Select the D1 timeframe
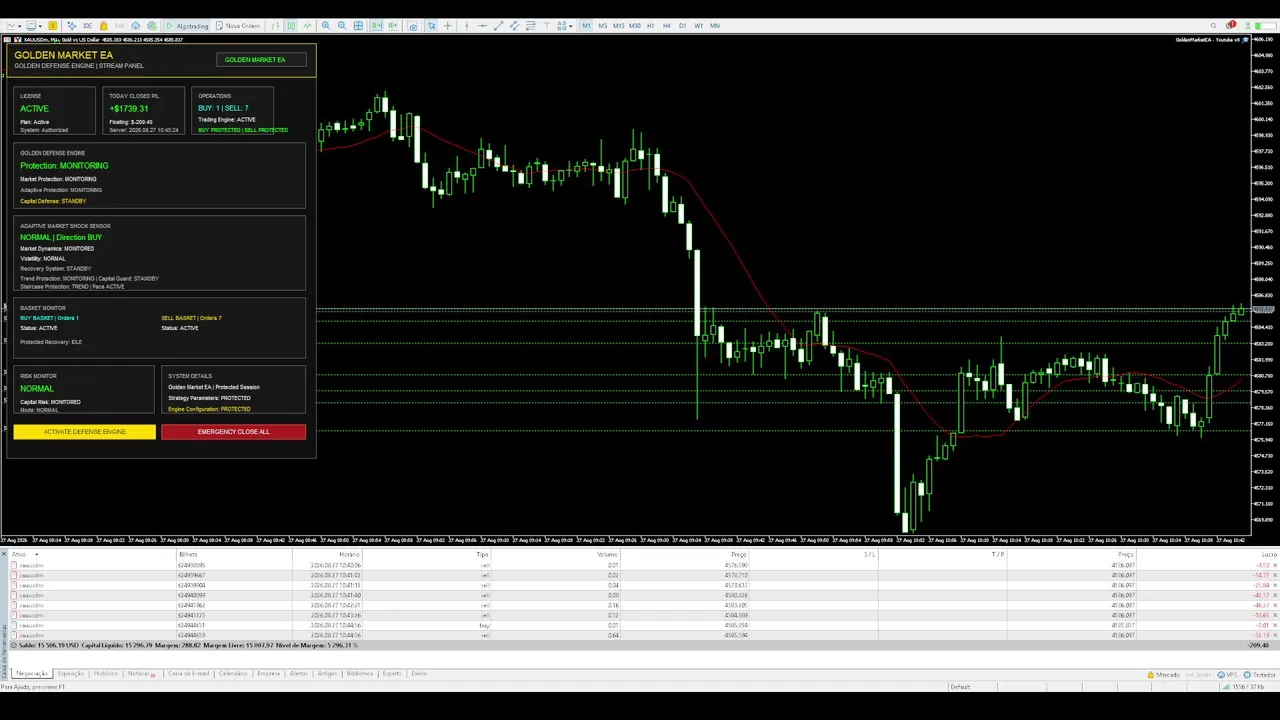The width and height of the screenshot is (1280, 720). (683, 25)
